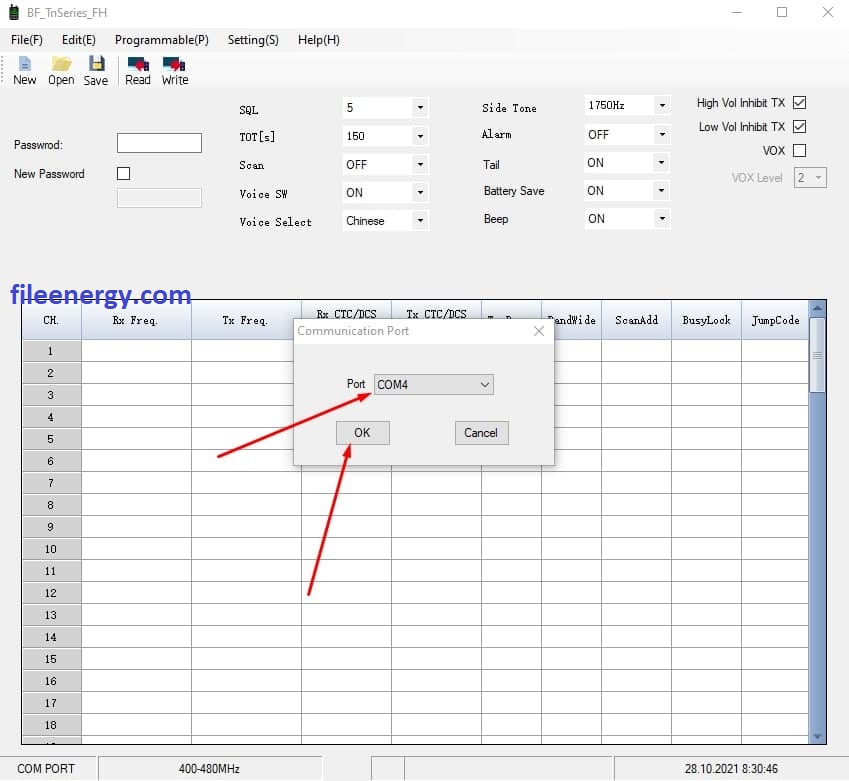Close the Communication Port dialog

tap(539, 331)
